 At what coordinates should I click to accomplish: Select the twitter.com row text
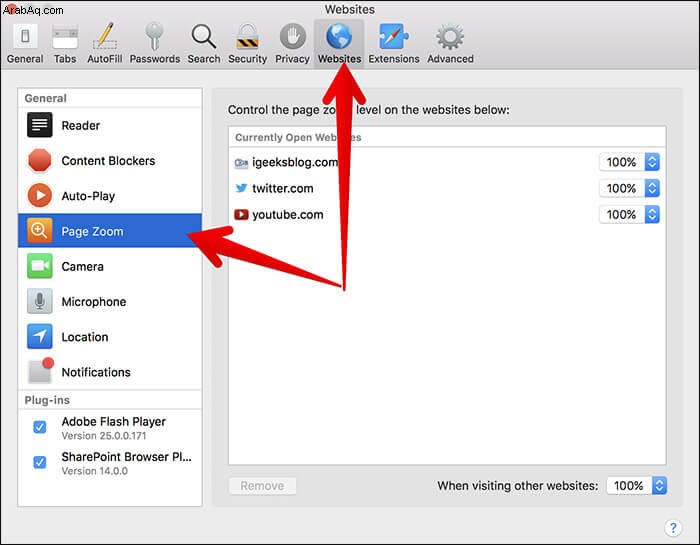[x=283, y=188]
